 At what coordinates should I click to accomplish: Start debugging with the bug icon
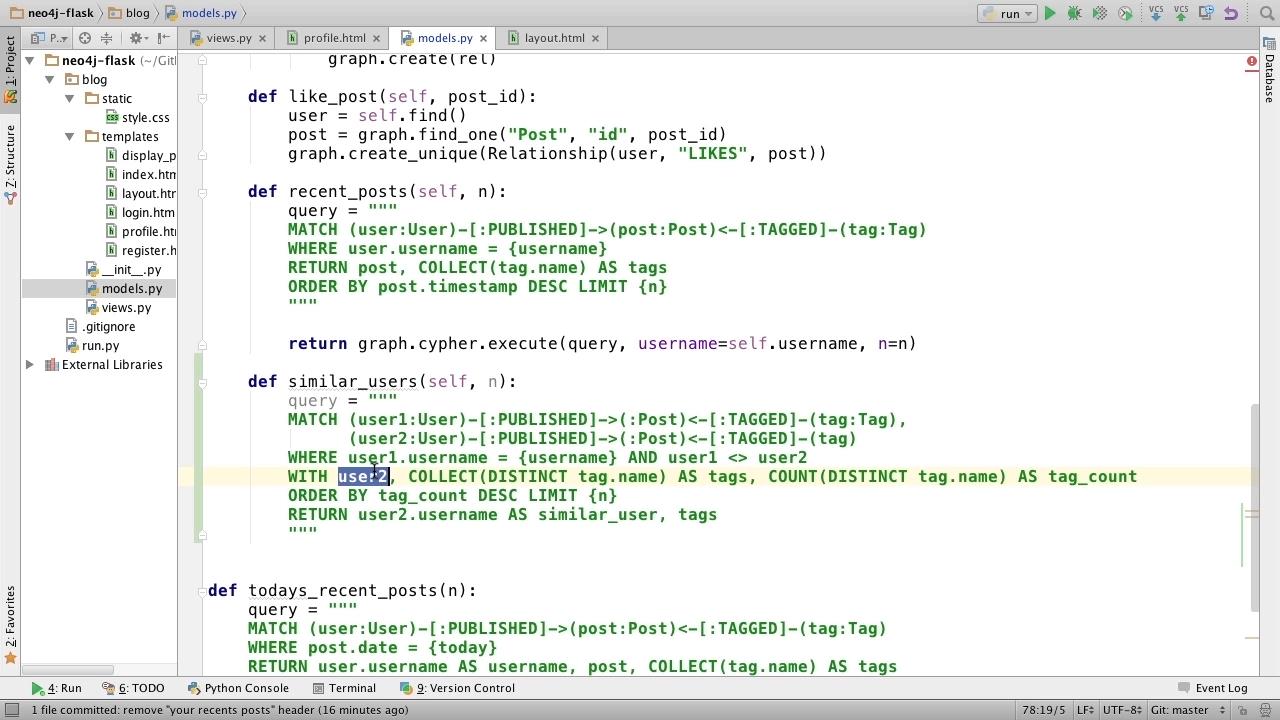1075,14
